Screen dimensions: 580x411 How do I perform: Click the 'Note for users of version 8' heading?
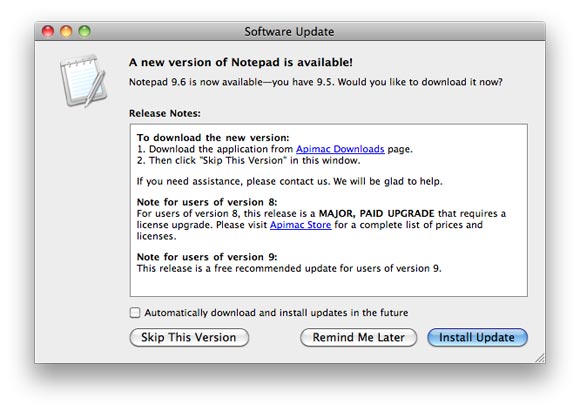pyautogui.click(x=207, y=202)
